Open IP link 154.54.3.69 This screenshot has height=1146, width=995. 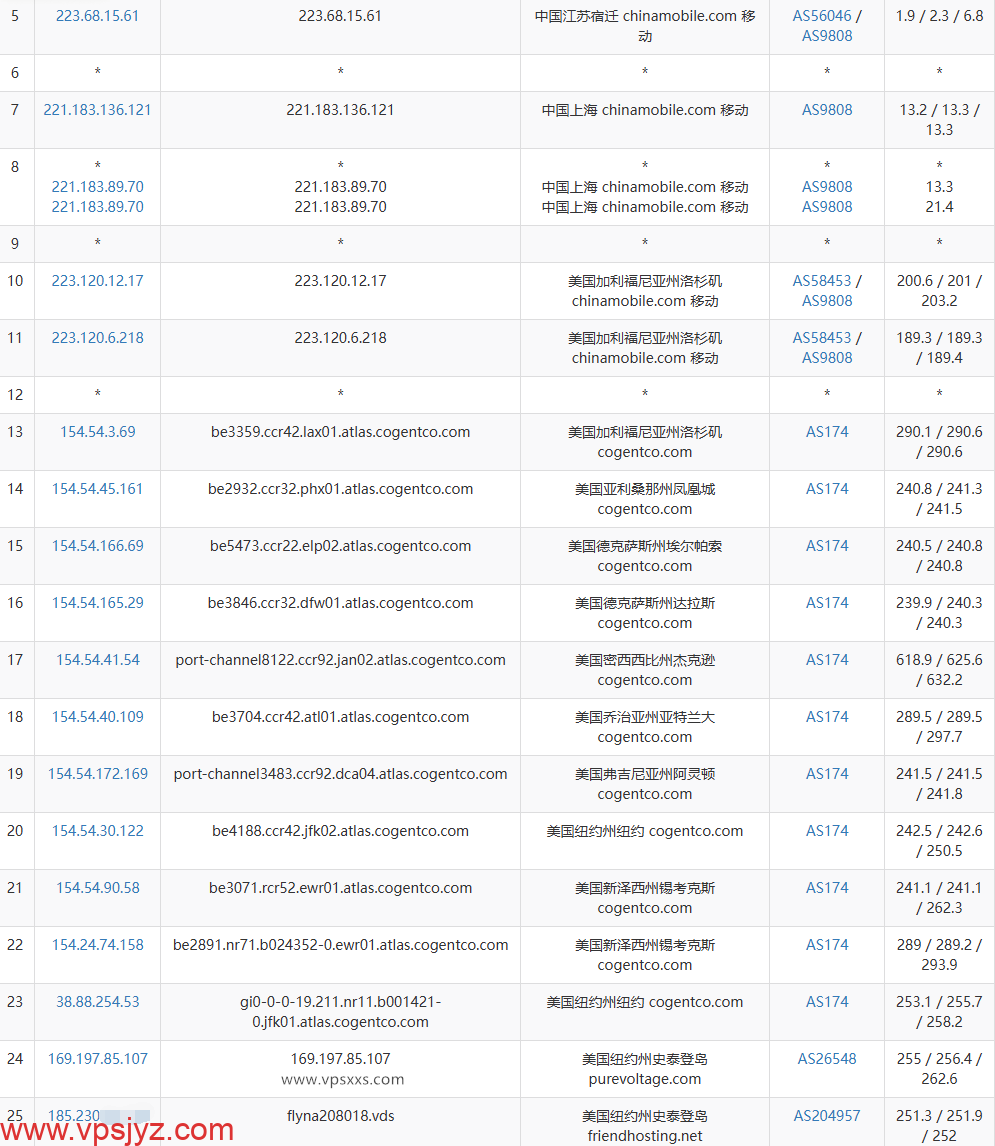(97, 432)
